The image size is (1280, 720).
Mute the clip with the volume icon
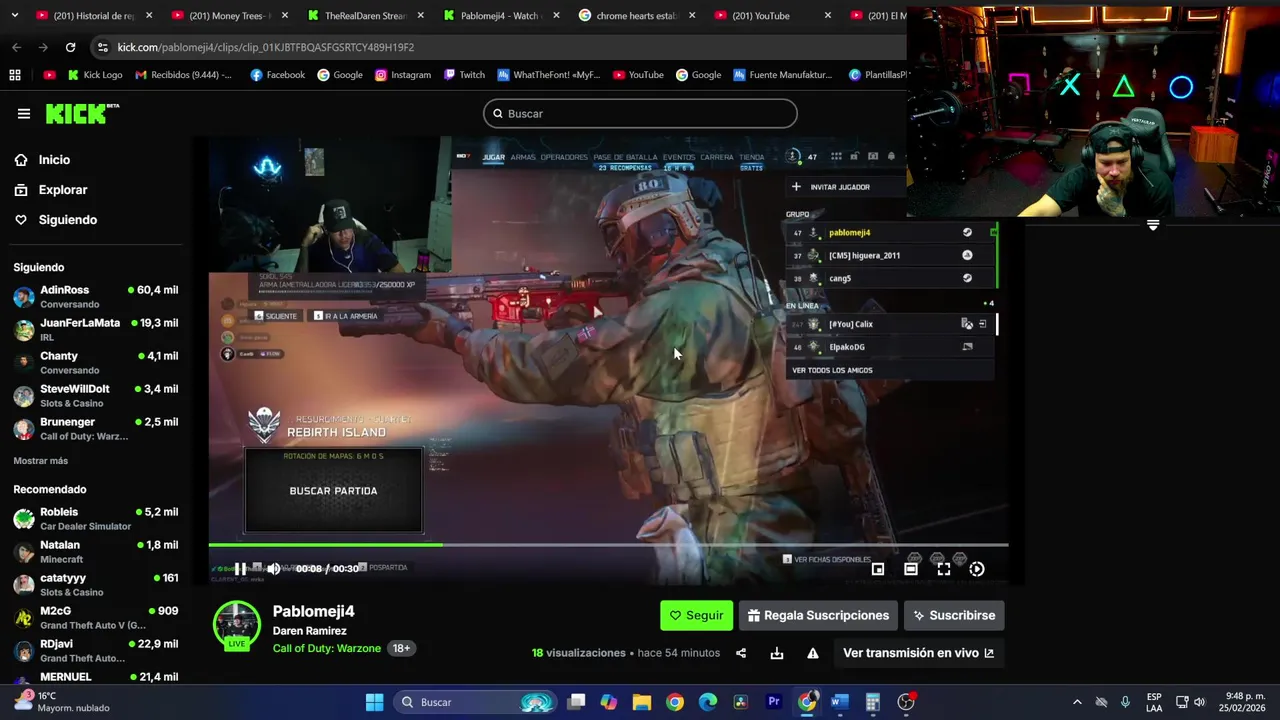click(x=273, y=569)
